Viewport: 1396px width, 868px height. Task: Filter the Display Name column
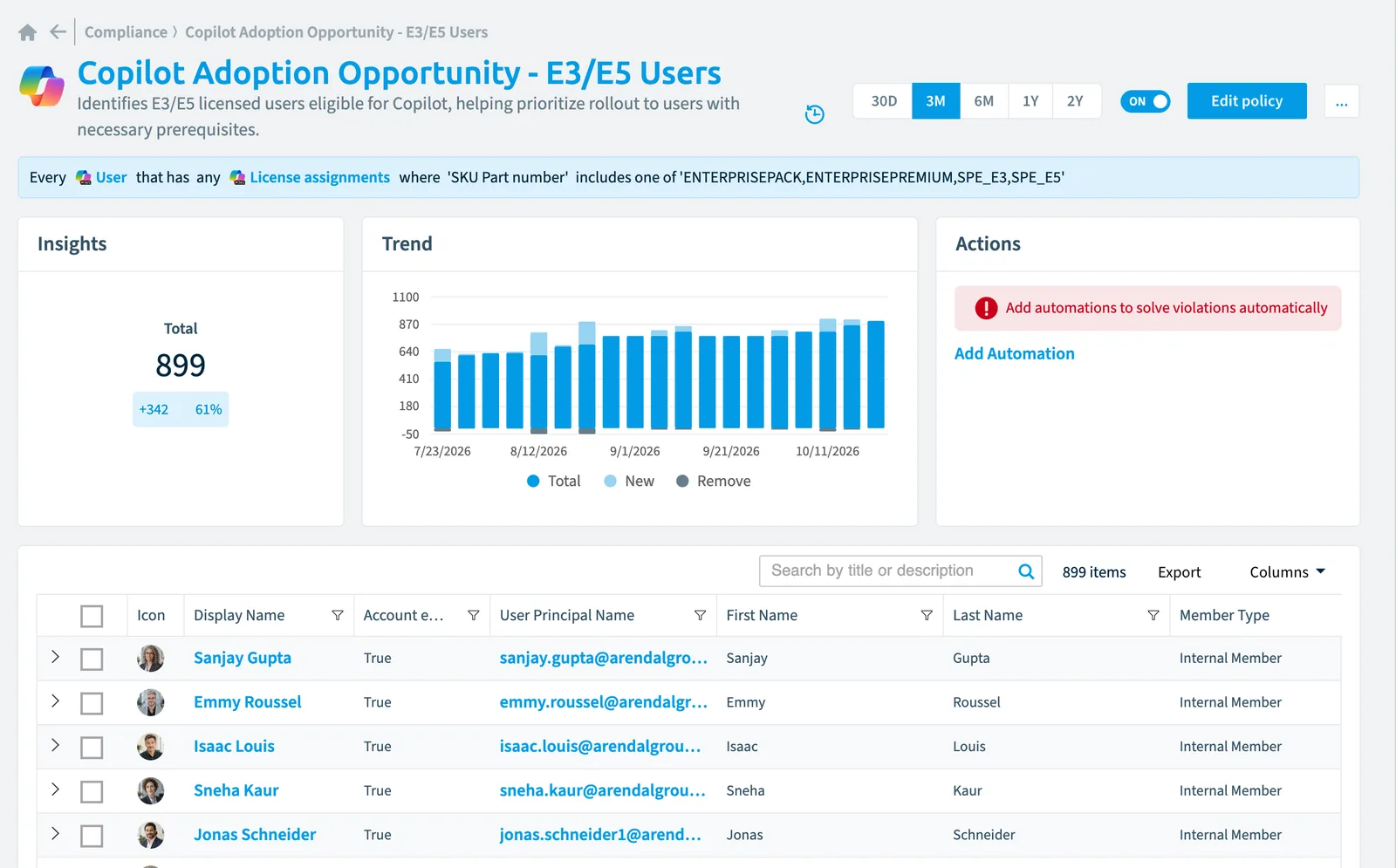click(x=338, y=616)
